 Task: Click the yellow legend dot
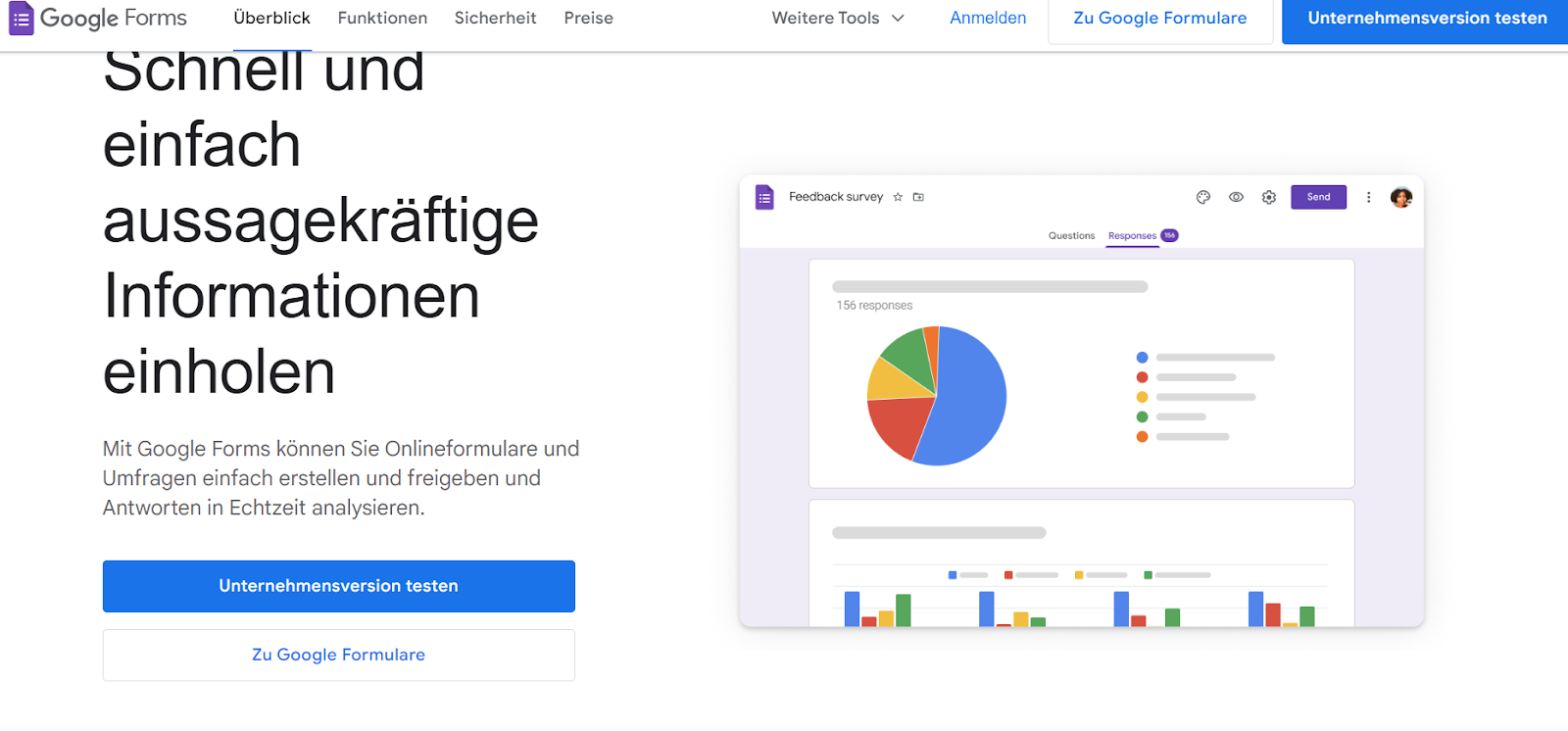tap(1142, 397)
